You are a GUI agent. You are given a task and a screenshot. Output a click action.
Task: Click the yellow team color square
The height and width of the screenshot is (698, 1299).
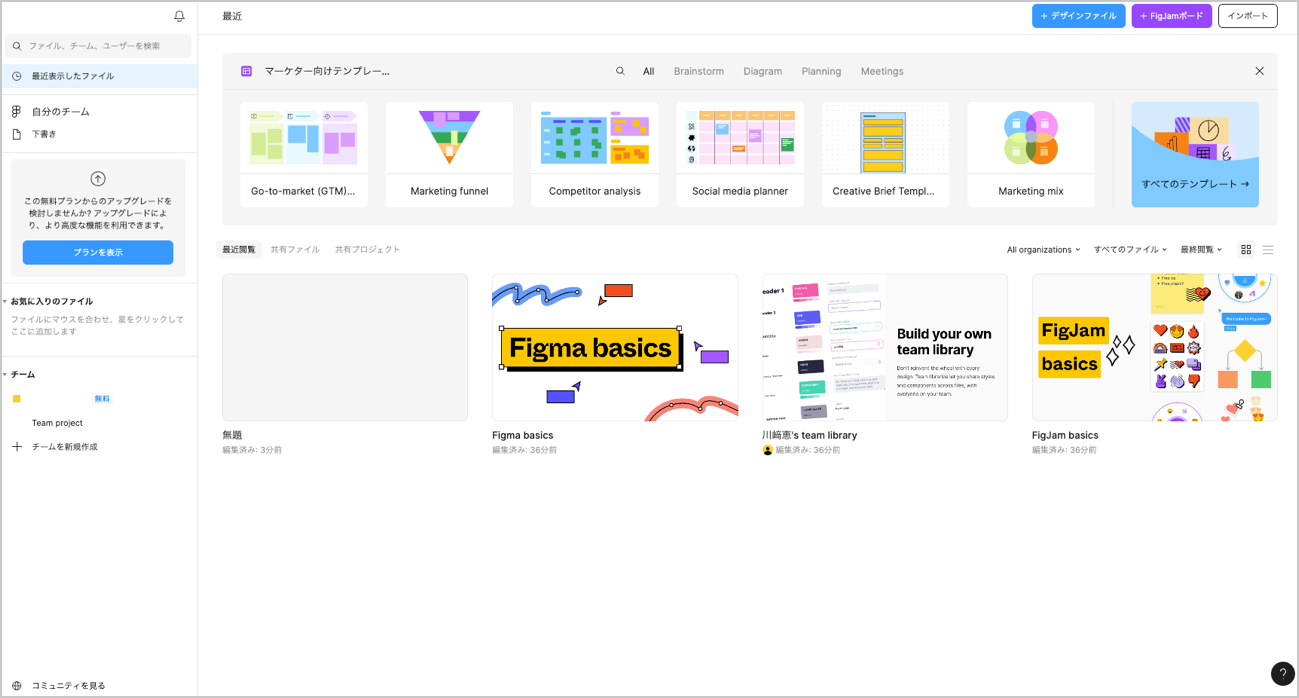click(16, 399)
